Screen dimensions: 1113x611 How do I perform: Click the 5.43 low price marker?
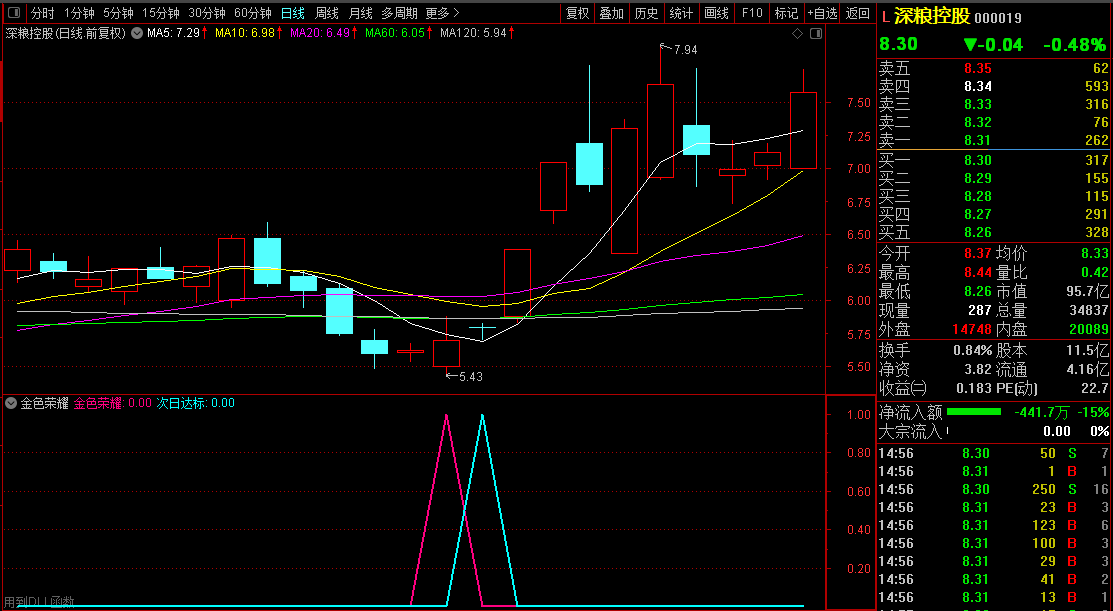point(471,377)
